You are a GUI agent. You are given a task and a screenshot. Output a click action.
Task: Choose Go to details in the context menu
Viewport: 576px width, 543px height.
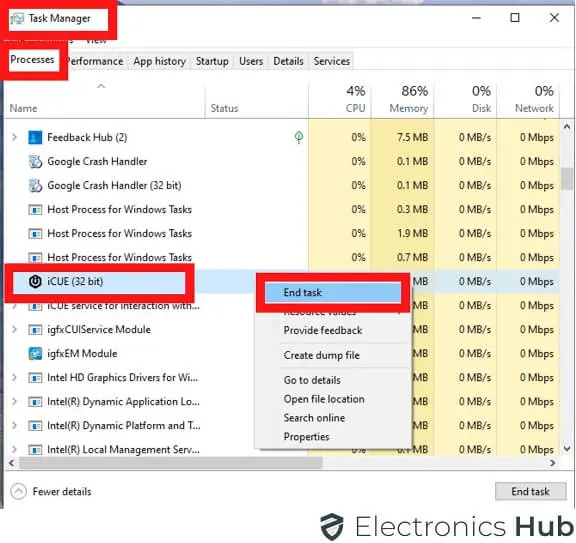(x=312, y=380)
